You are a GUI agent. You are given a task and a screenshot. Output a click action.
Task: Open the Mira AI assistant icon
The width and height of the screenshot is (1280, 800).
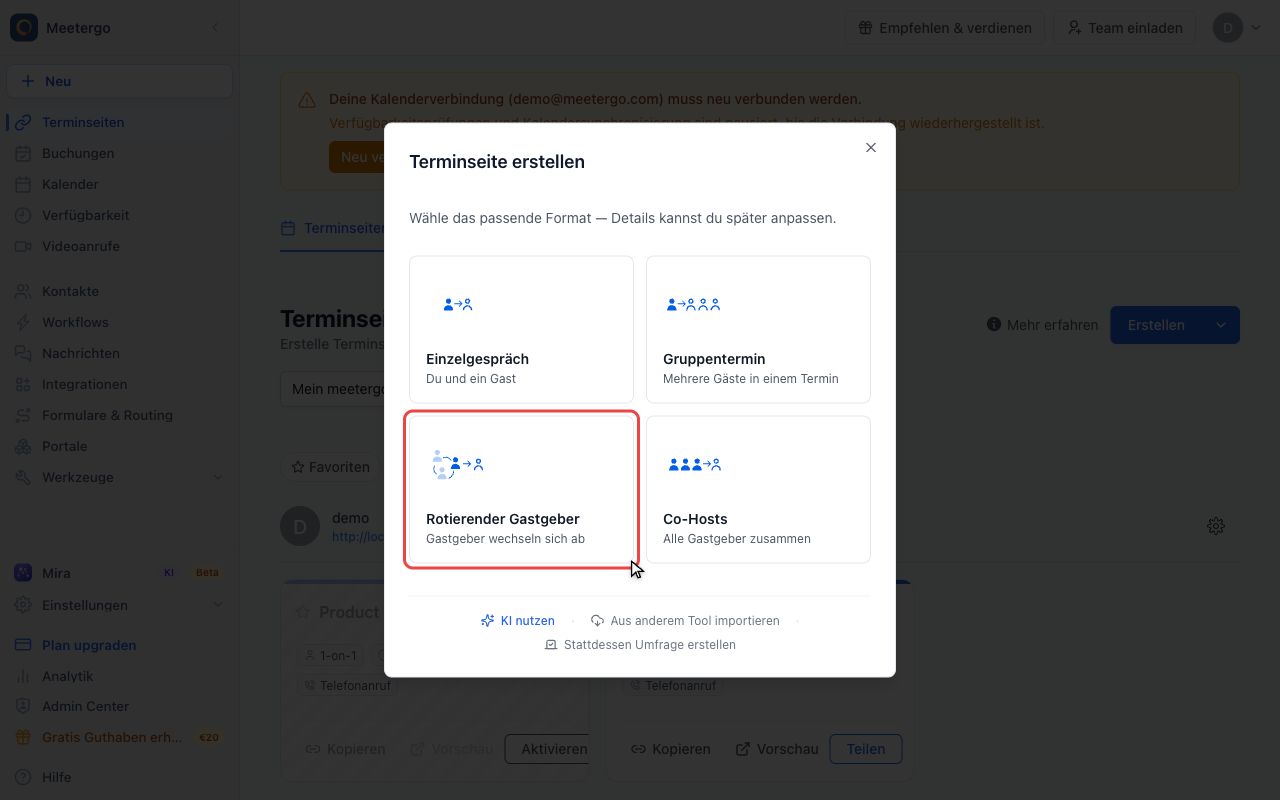coord(23,573)
